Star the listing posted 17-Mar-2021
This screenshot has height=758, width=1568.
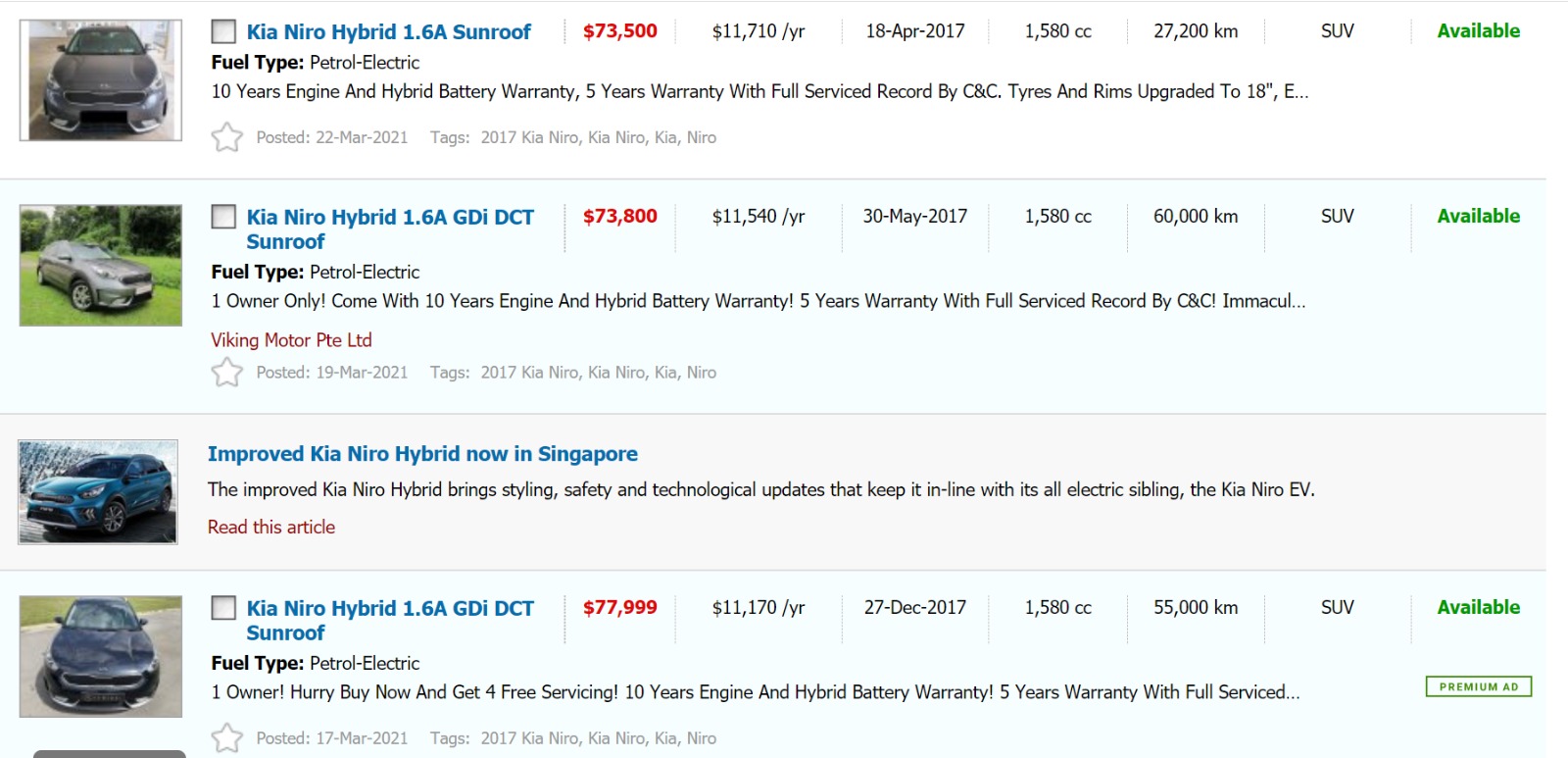tap(226, 737)
